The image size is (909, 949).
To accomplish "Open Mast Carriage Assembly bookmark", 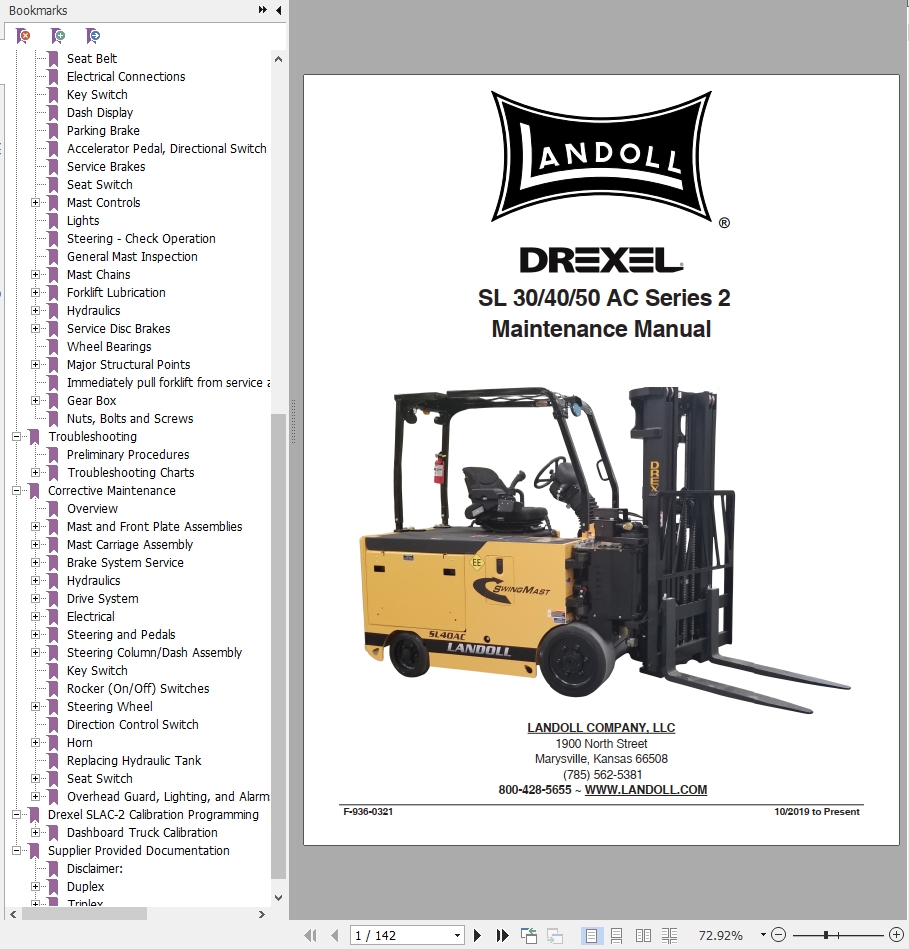I will click(x=130, y=545).
